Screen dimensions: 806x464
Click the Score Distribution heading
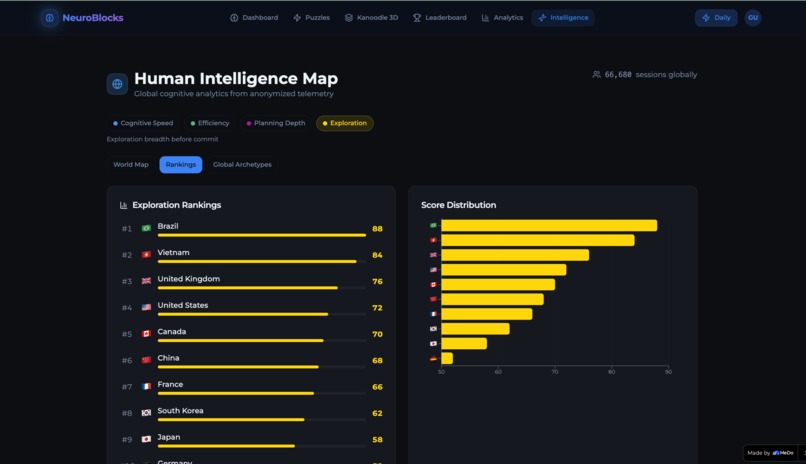point(459,205)
